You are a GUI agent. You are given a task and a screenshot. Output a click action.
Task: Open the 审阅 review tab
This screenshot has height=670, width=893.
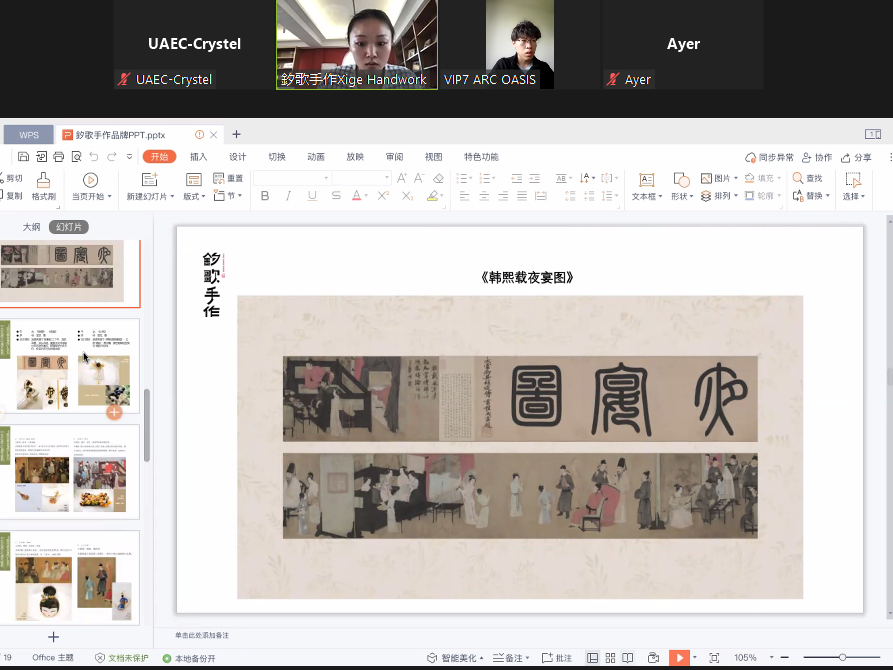(x=394, y=157)
